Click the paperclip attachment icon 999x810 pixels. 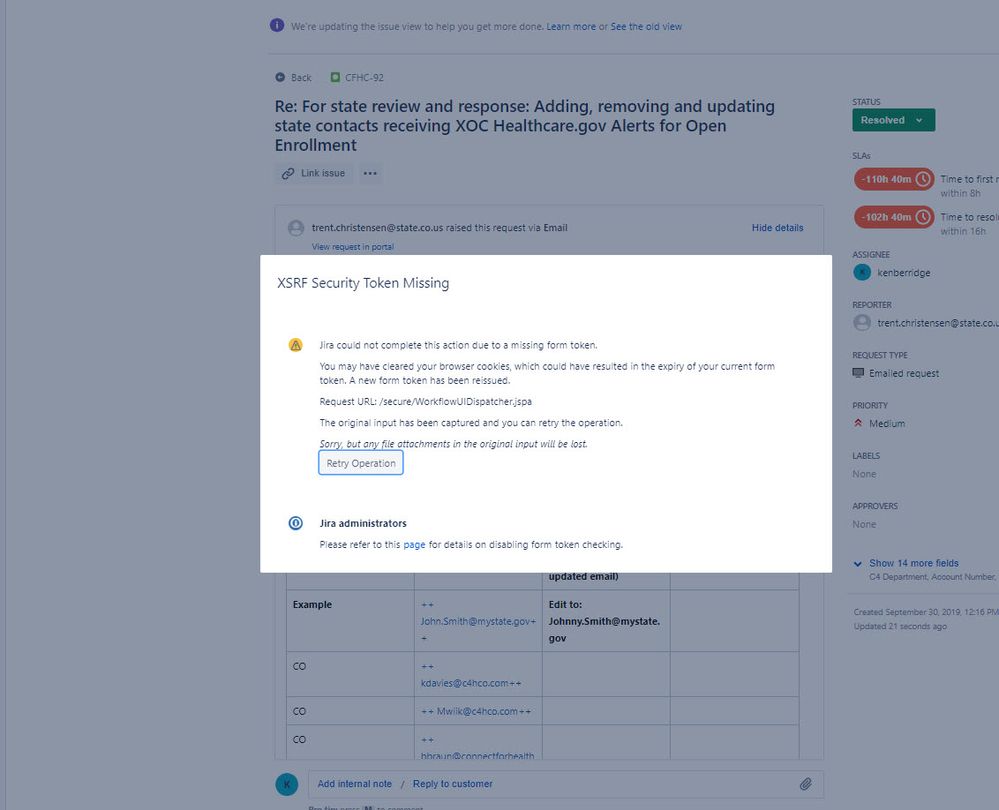click(x=806, y=784)
